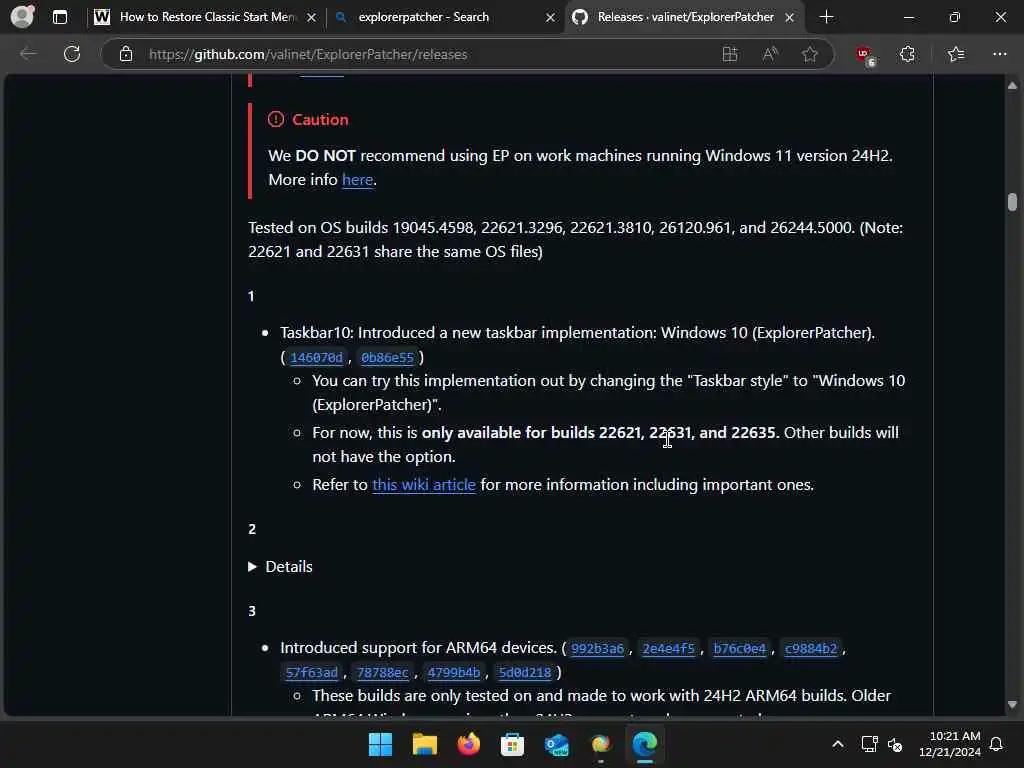The height and width of the screenshot is (768, 1024).
Task: Launch Firefox from the taskbar
Action: point(468,744)
